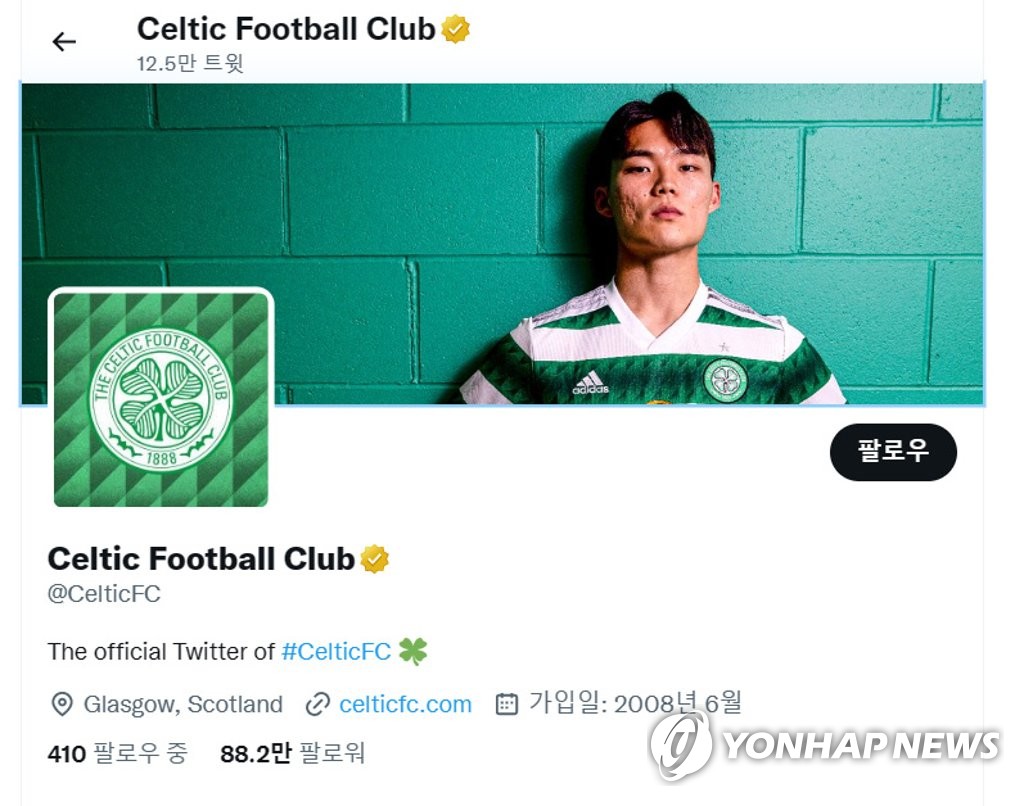View the 88.2만 팔로워 followers list
The image size is (1024, 806).
point(293,754)
